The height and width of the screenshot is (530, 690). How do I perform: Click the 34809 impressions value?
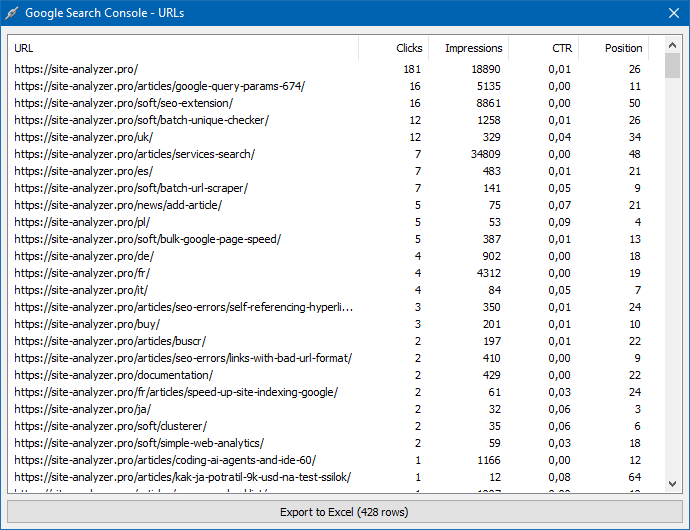pos(486,154)
